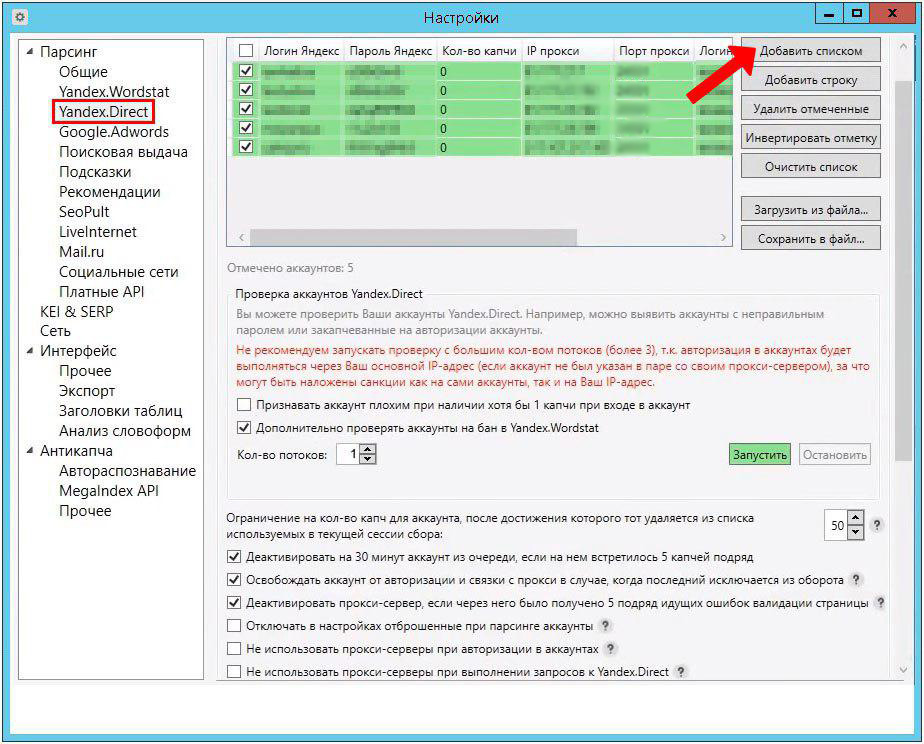The image size is (924, 744).
Task: Open Yandex.Wordstat settings page
Action: click(x=114, y=92)
